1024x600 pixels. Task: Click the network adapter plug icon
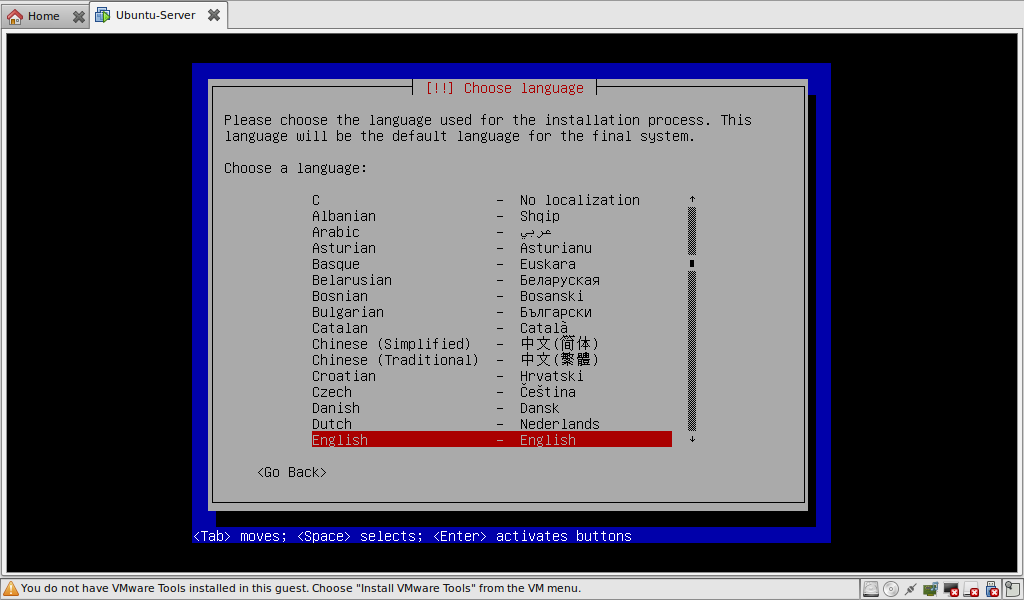pyautogui.click(x=910, y=589)
